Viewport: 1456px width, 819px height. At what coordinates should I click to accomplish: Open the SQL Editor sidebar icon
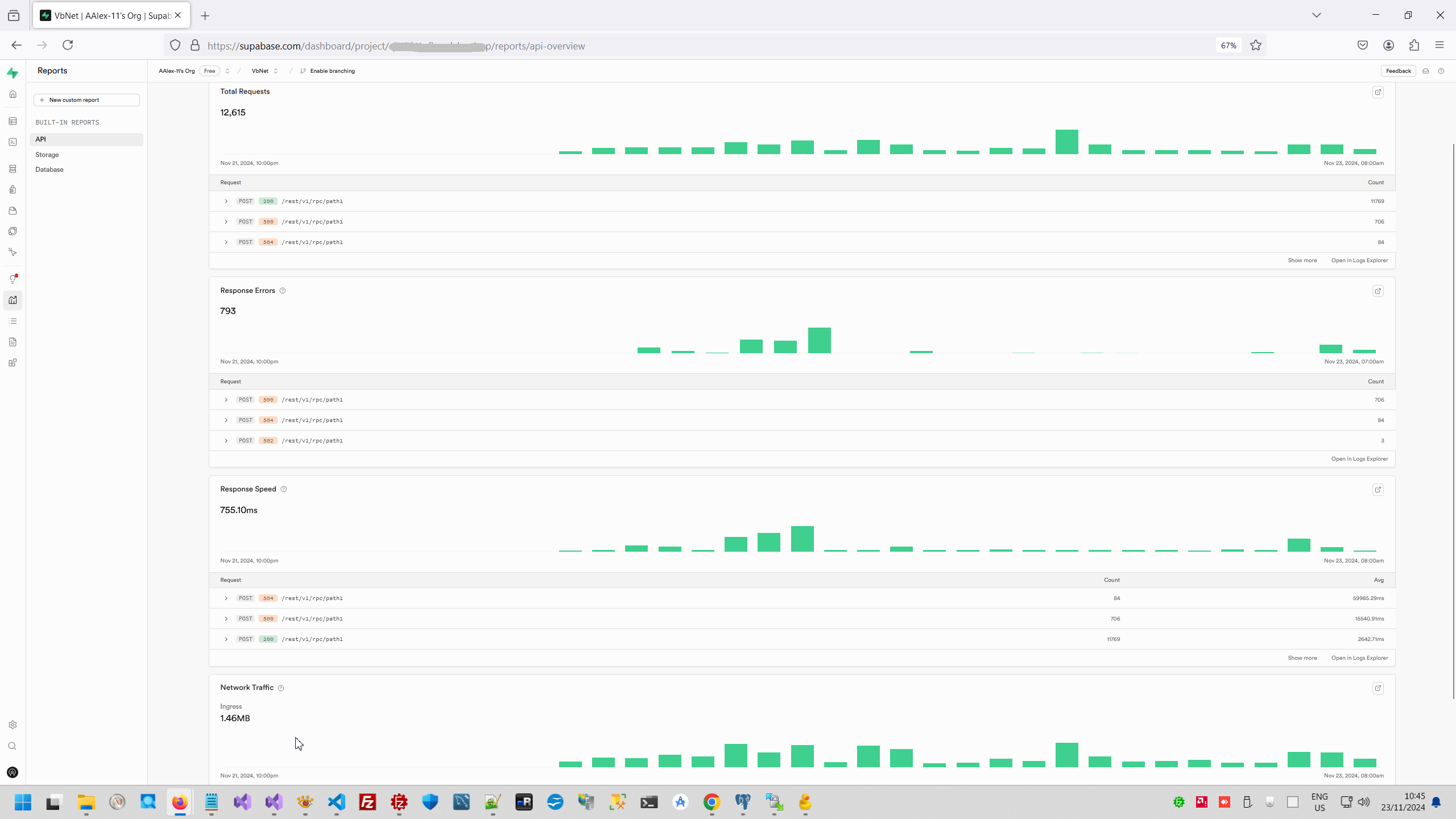(x=13, y=142)
